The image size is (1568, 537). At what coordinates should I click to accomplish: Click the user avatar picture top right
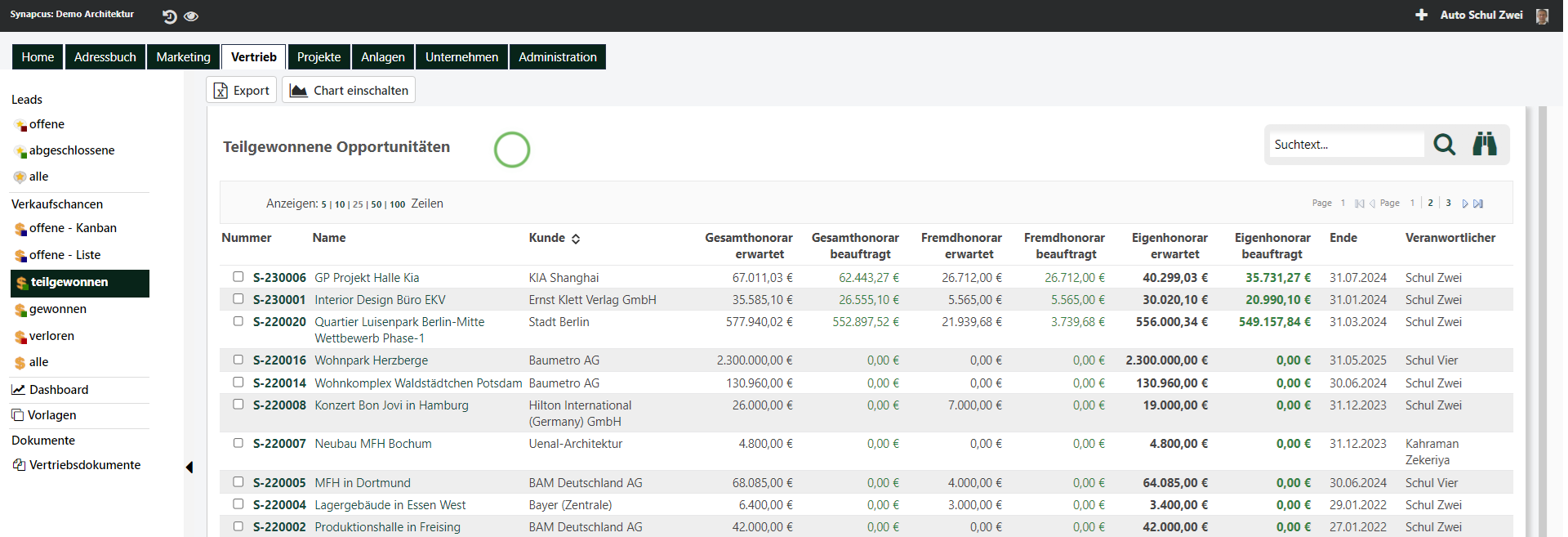coord(1541,16)
